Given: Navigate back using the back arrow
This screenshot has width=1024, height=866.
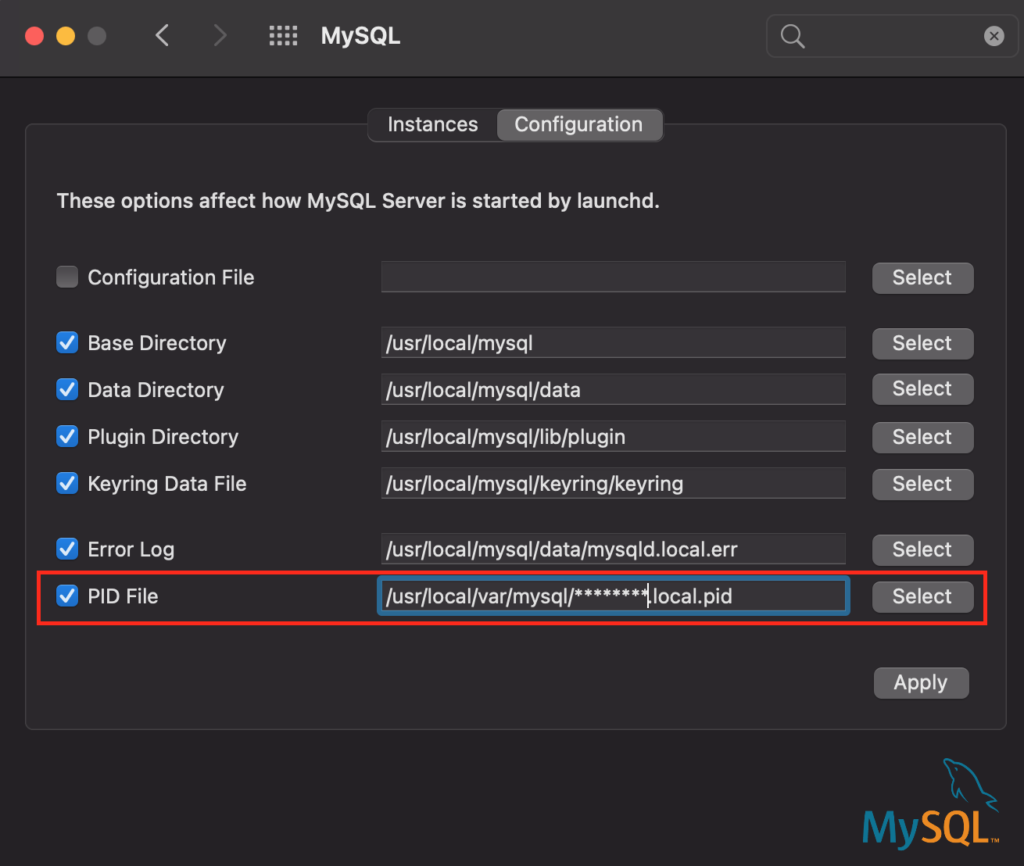Looking at the screenshot, I should coord(162,35).
